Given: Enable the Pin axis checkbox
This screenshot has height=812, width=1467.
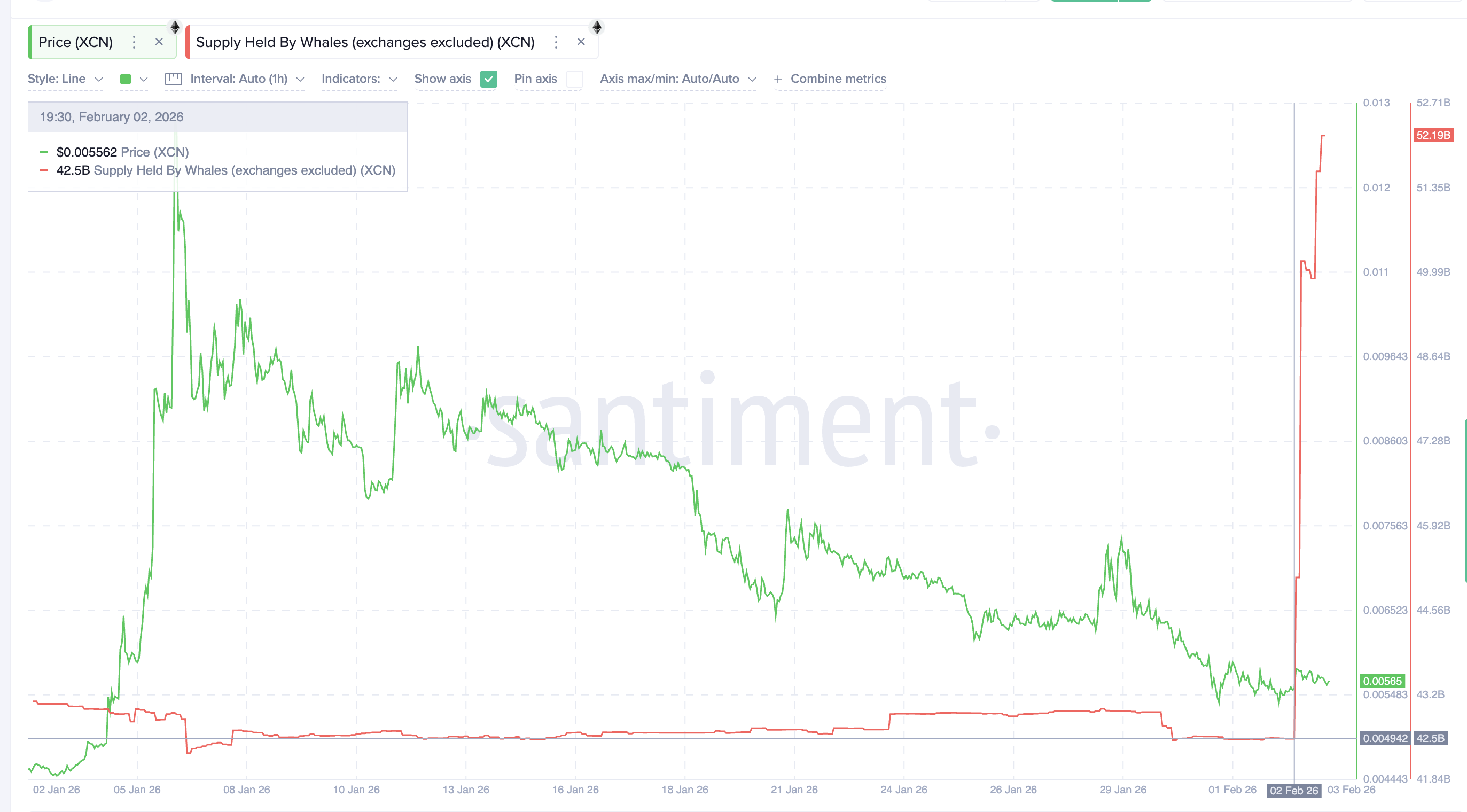Looking at the screenshot, I should [575, 79].
